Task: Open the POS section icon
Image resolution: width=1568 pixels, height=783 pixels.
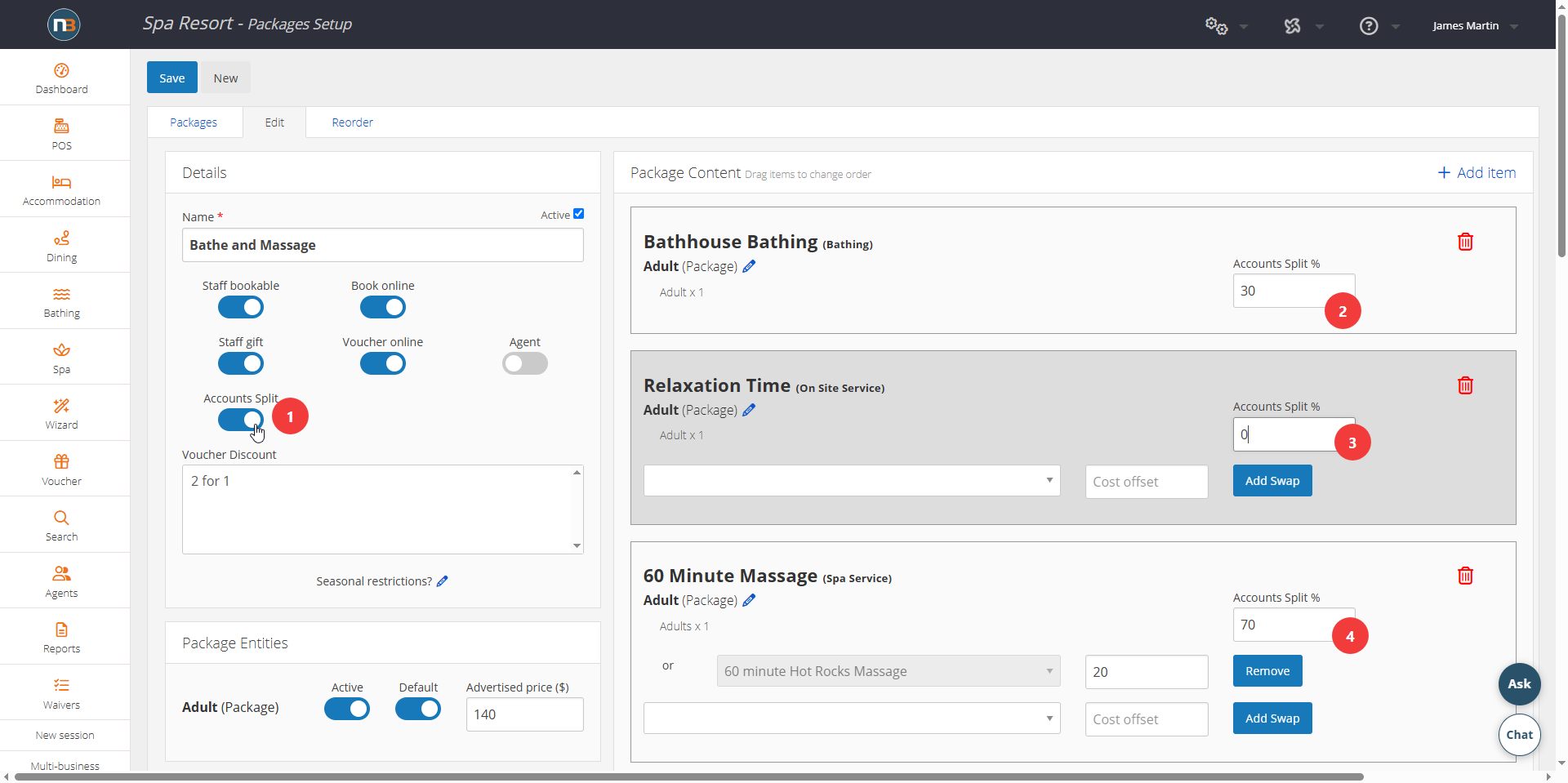Action: point(61,127)
